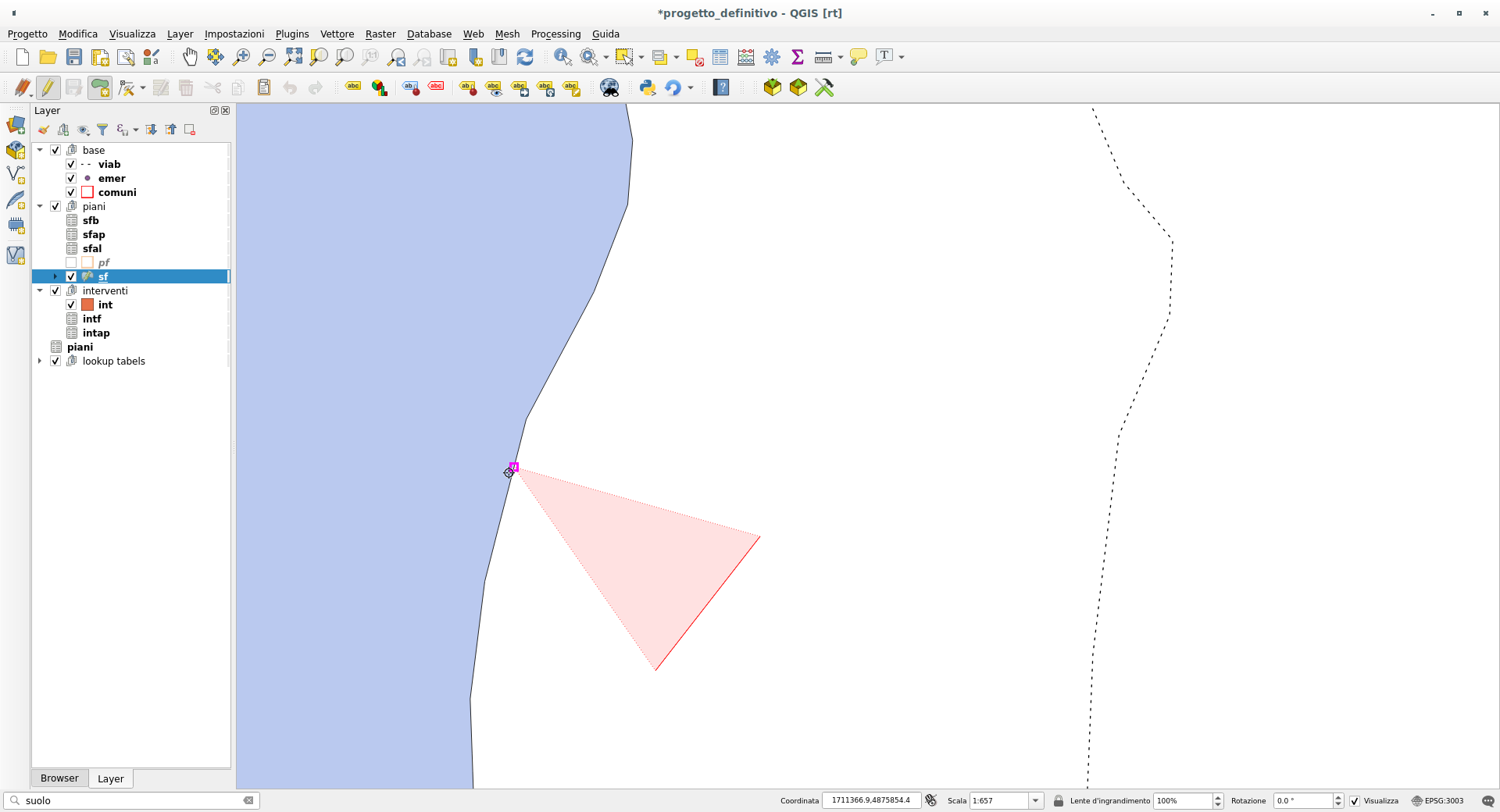
Task: Expand the sf layer legend
Action: click(55, 276)
